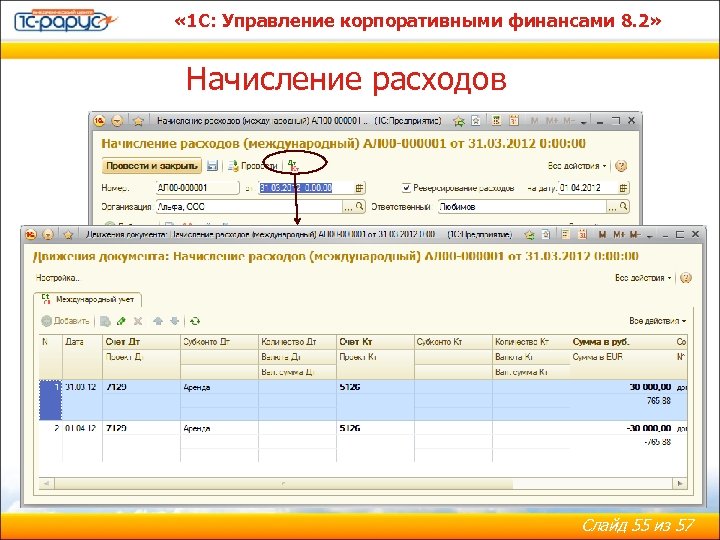This screenshot has height=540, width=720.
Task: Open calendar picker for the reversal date
Action: 623,188
